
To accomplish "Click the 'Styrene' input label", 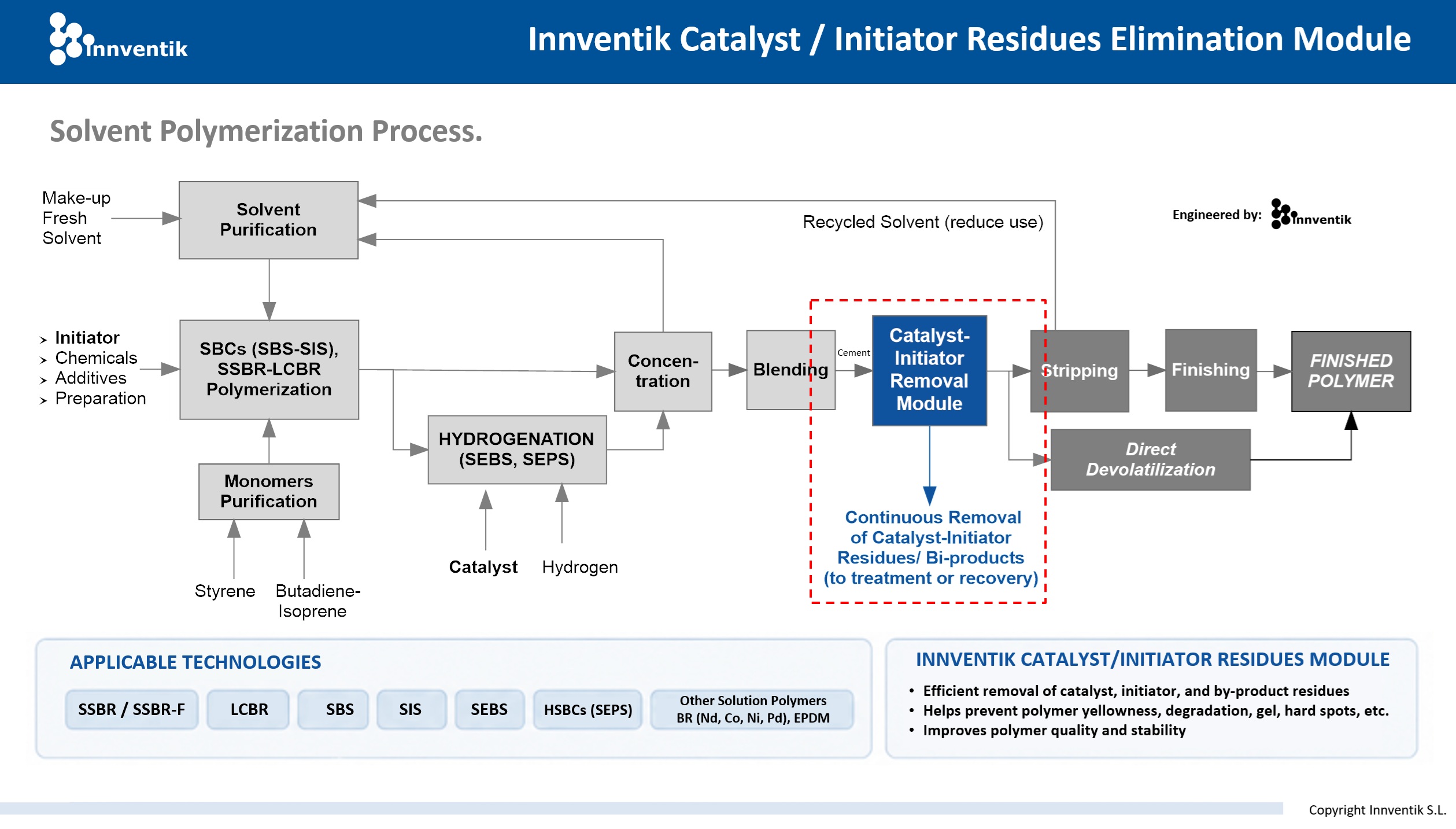I will [x=225, y=591].
